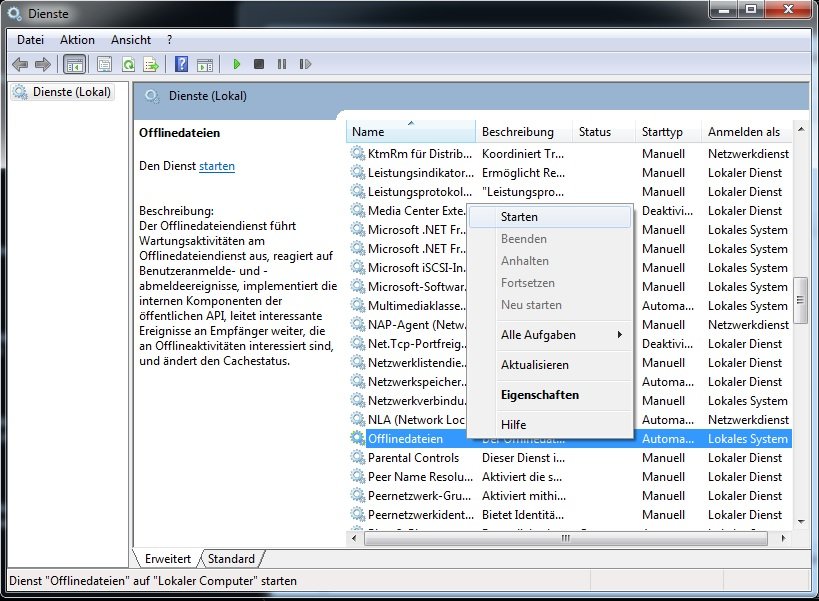Open Help via the blue question mark icon
The width and height of the screenshot is (819, 601).
181,64
